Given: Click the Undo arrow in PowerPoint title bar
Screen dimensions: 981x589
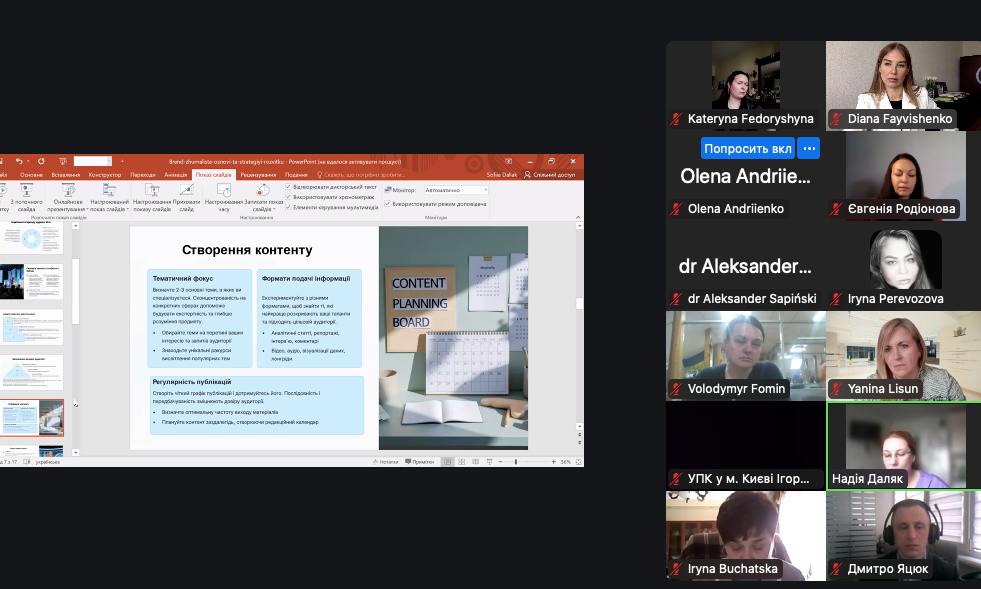Looking at the screenshot, I should [19, 161].
